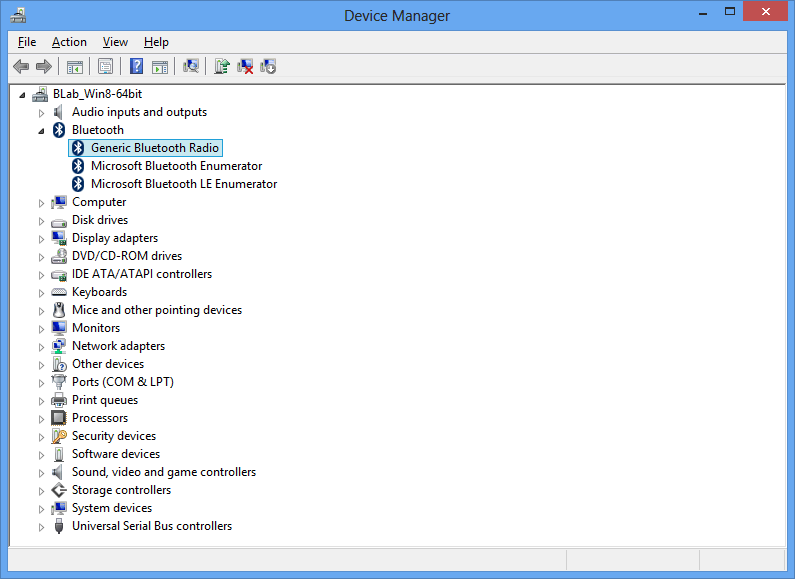This screenshot has height=579, width=795.
Task: Click the Generic Bluetooth Radio icon
Action: 78,148
